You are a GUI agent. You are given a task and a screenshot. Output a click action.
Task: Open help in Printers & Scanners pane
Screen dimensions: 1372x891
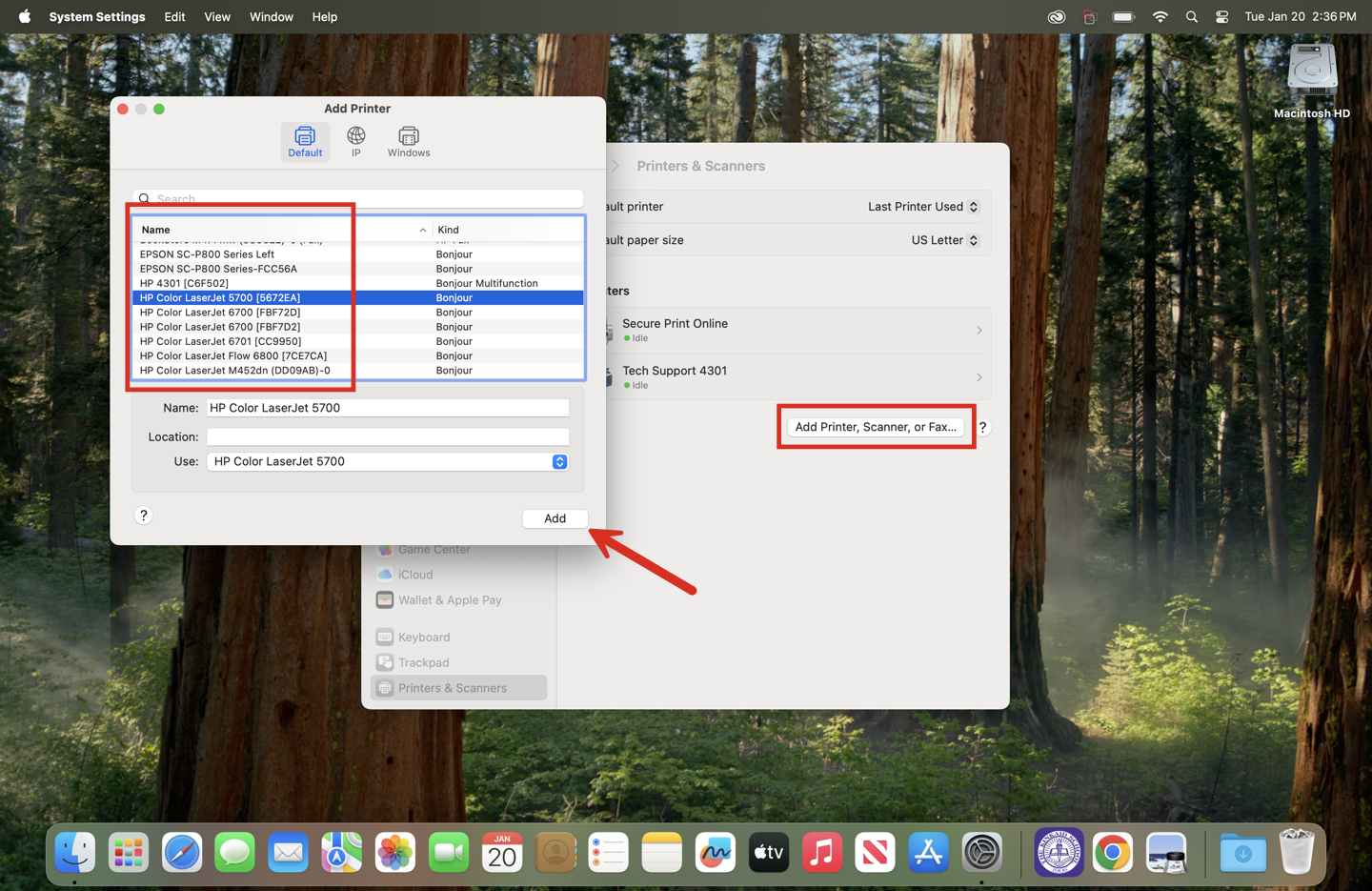click(x=983, y=427)
